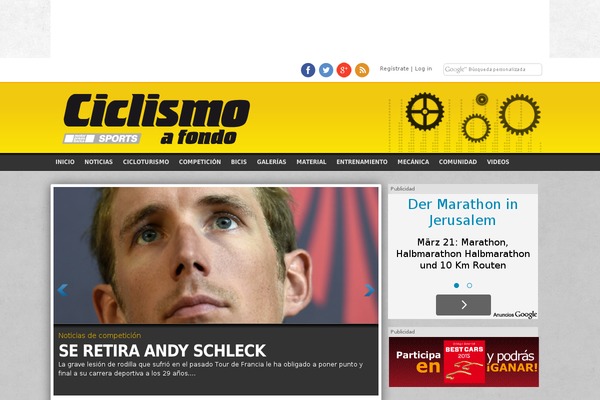This screenshot has width=600, height=400.
Task: Open the Noticias menu item
Action: (x=98, y=162)
